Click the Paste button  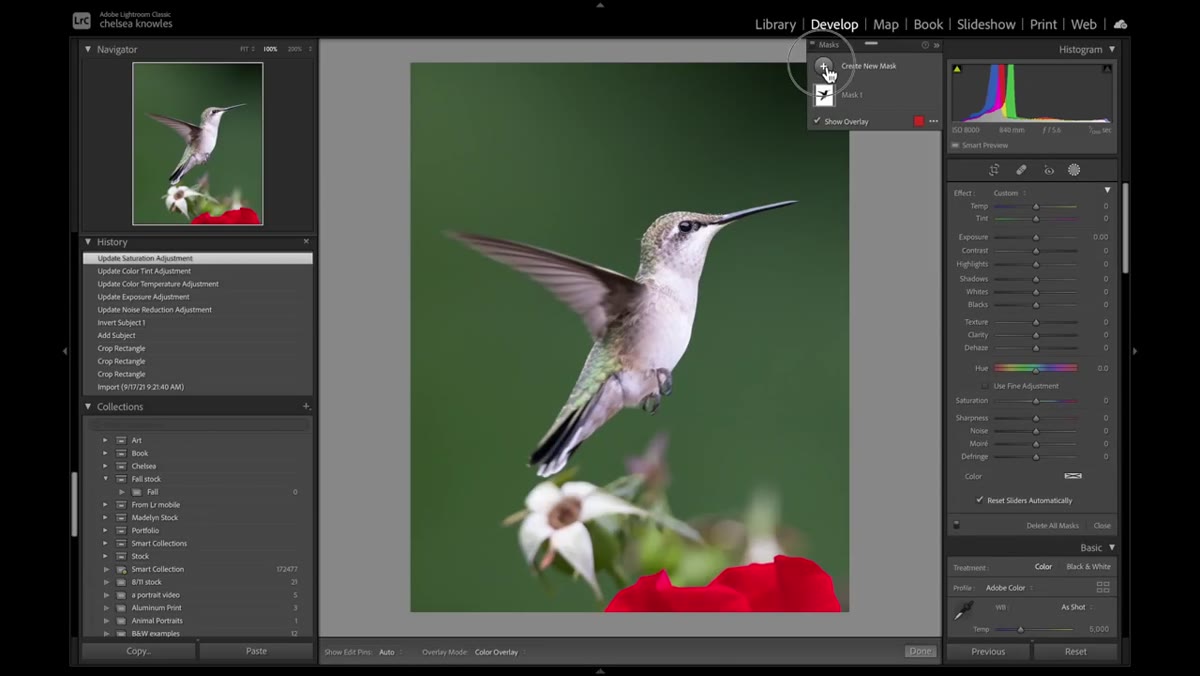tap(256, 651)
